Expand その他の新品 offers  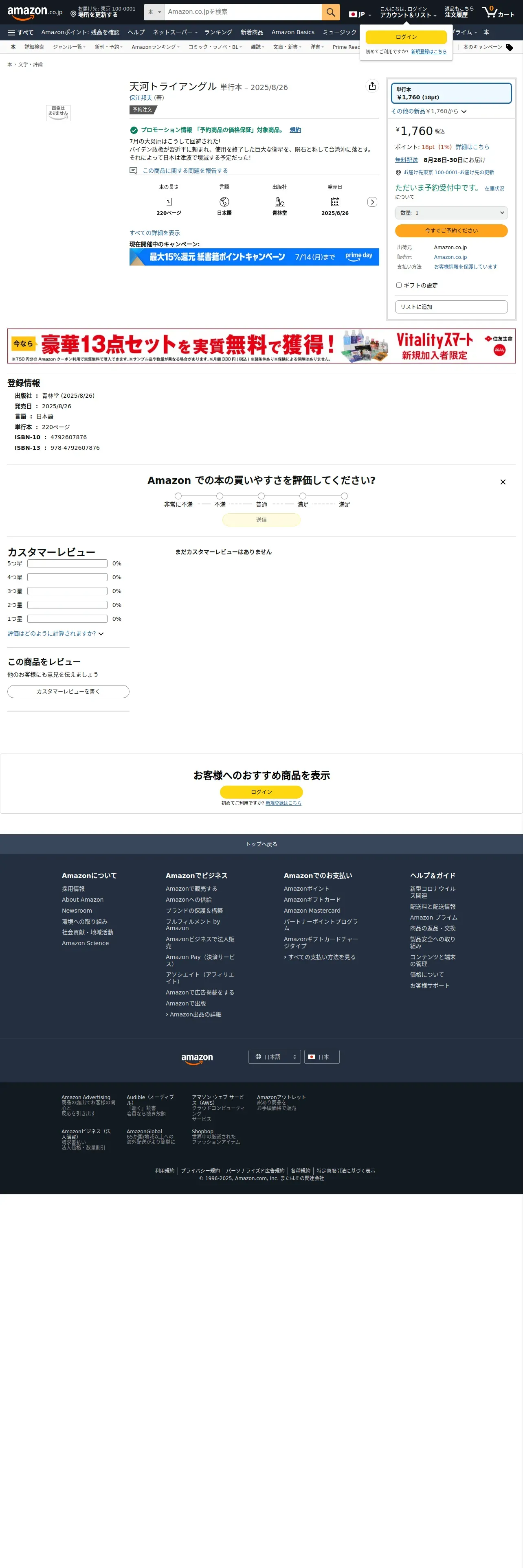[429, 112]
